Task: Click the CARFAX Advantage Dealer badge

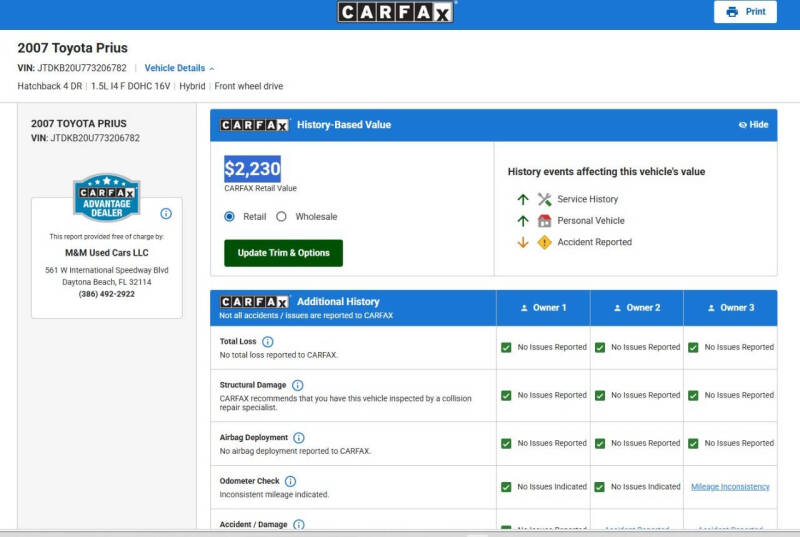Action: (107, 197)
